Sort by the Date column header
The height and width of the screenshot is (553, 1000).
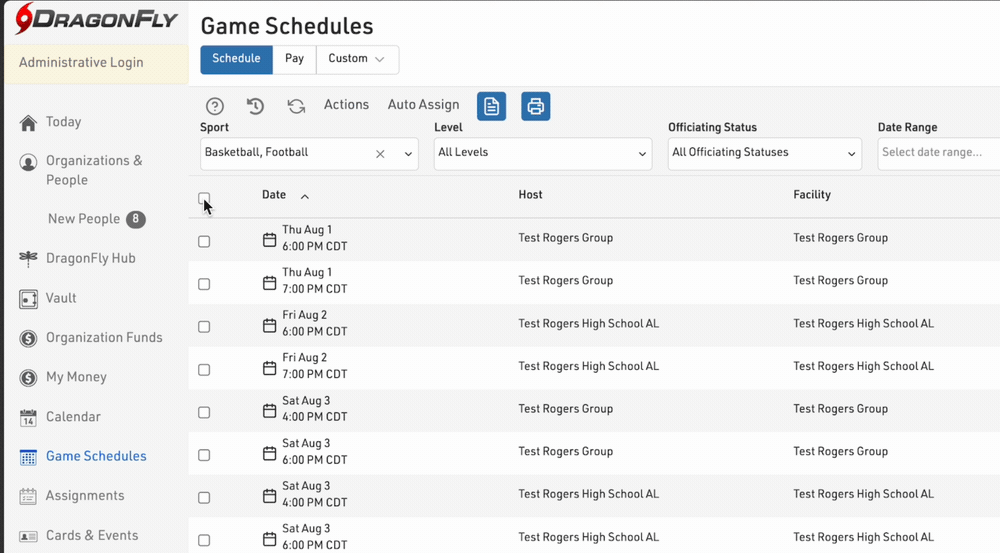pyautogui.click(x=274, y=195)
